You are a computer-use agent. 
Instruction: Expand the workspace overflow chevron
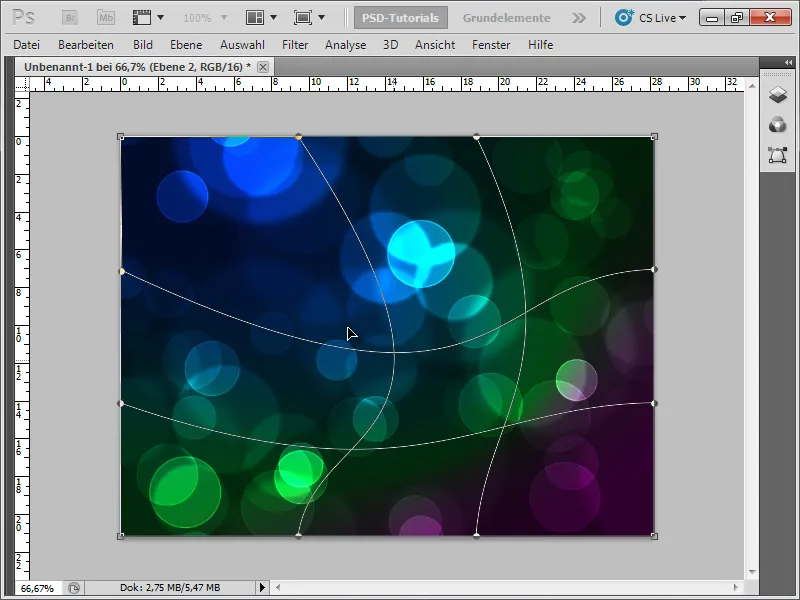(578, 17)
